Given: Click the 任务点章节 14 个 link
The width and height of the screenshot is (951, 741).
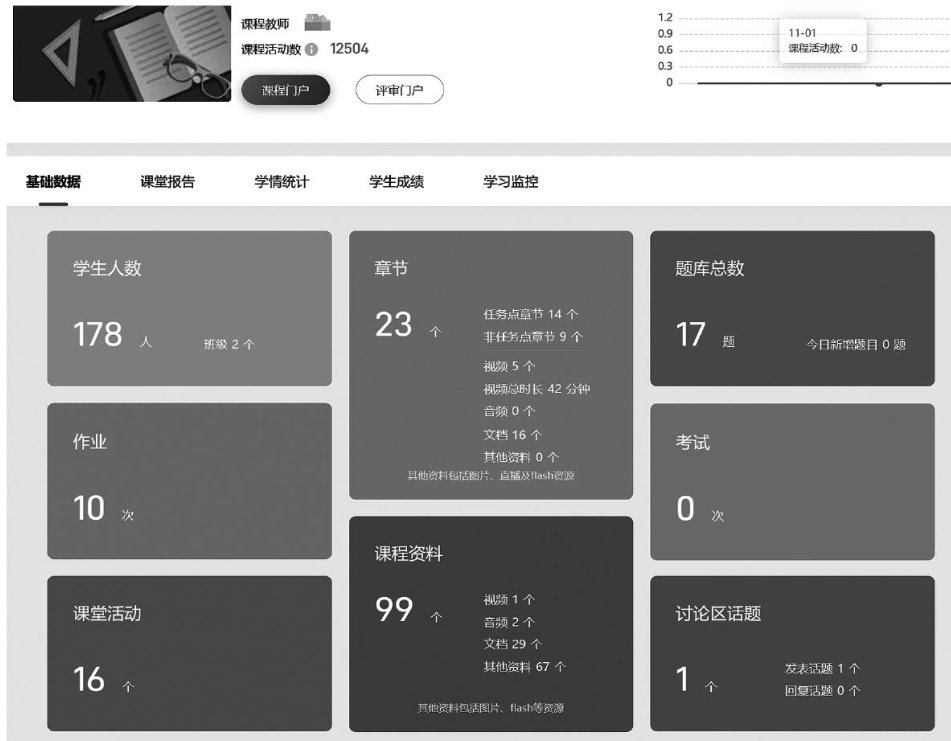Looking at the screenshot, I should click(531, 314).
